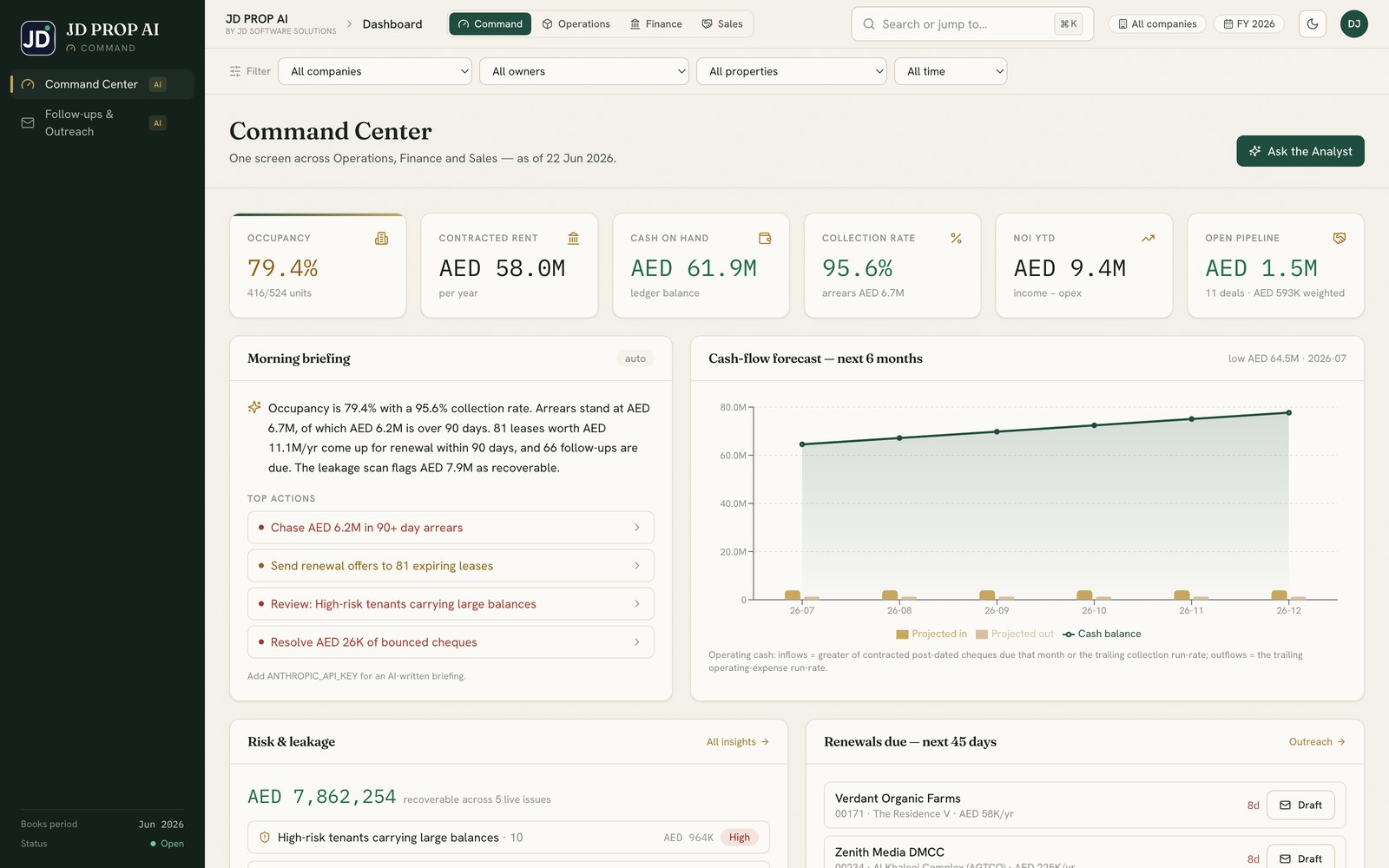The image size is (1389, 868).
Task: Toggle Projected out legend series
Action: click(x=1015, y=635)
